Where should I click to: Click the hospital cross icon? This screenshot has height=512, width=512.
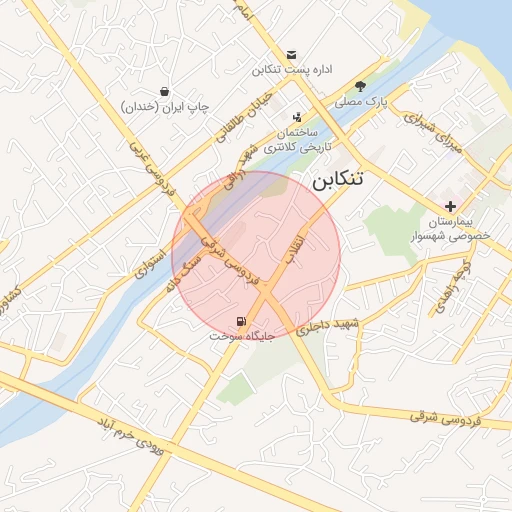[x=450, y=206]
